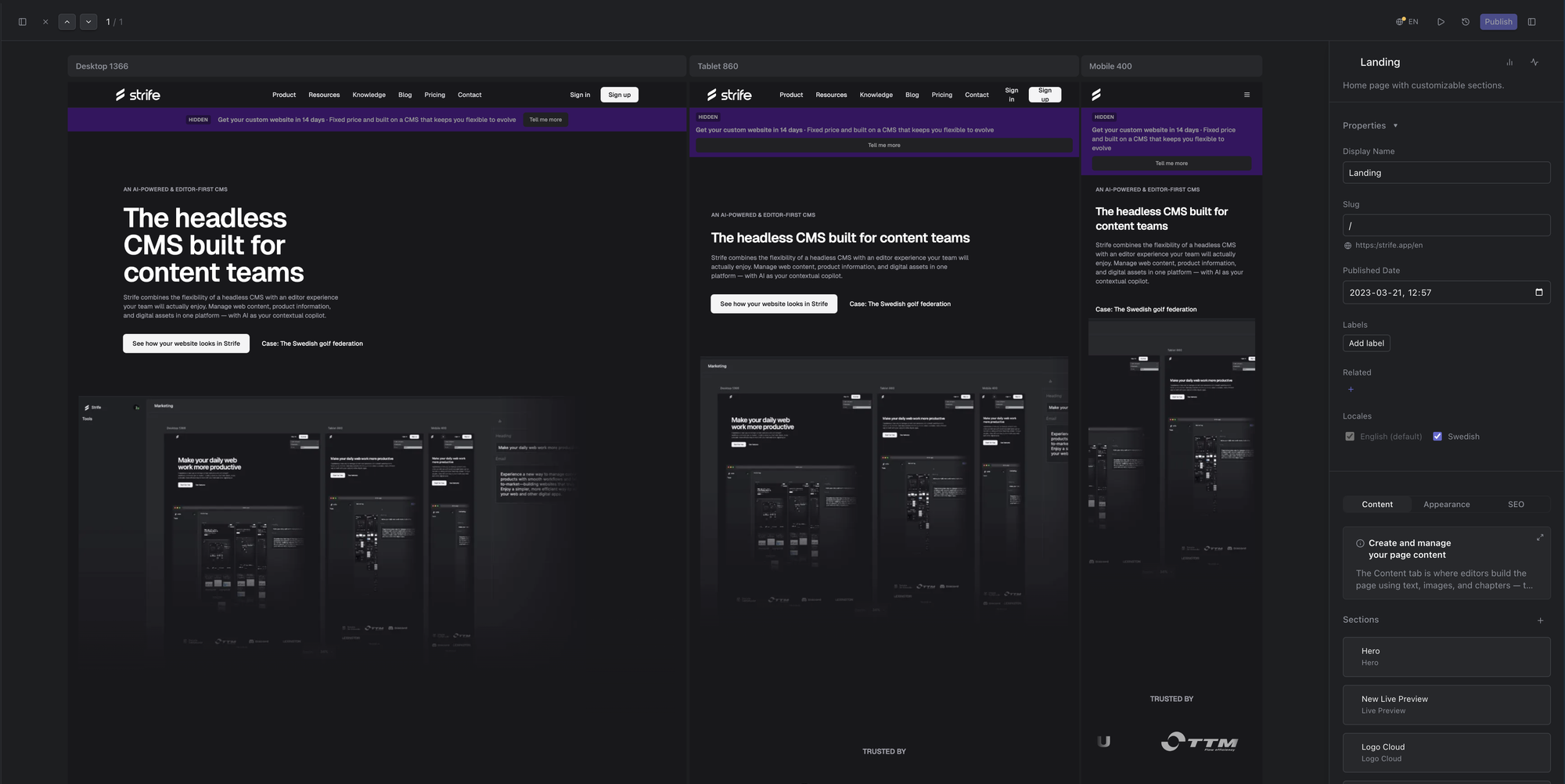
Task: Switch to the SEO tab
Action: pyautogui.click(x=1516, y=505)
